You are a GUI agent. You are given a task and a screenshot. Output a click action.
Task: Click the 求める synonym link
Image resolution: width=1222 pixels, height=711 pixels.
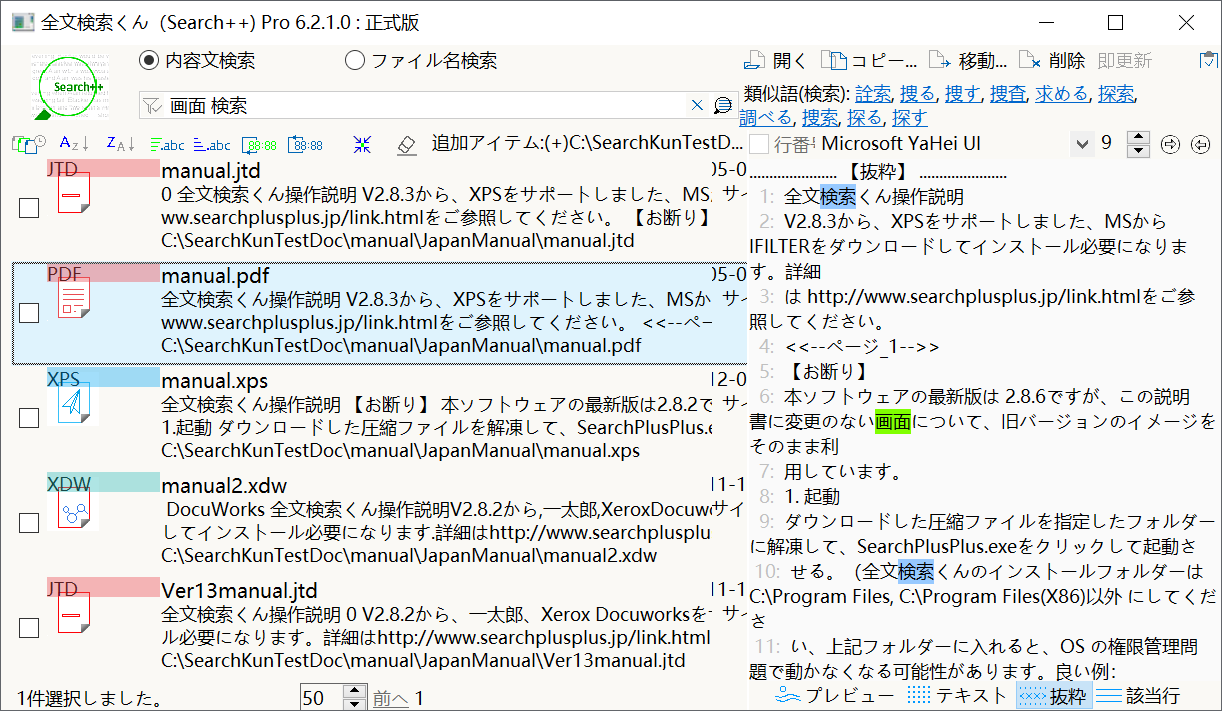point(1062,94)
